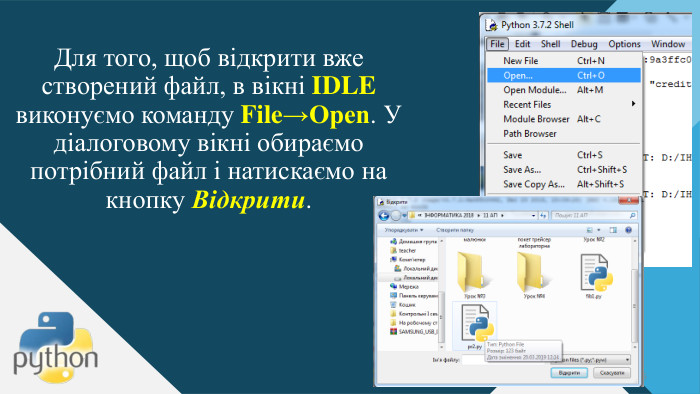The image size is (700, 394).
Task: Select highlighted Локальний диск entry
Action: coord(416,278)
